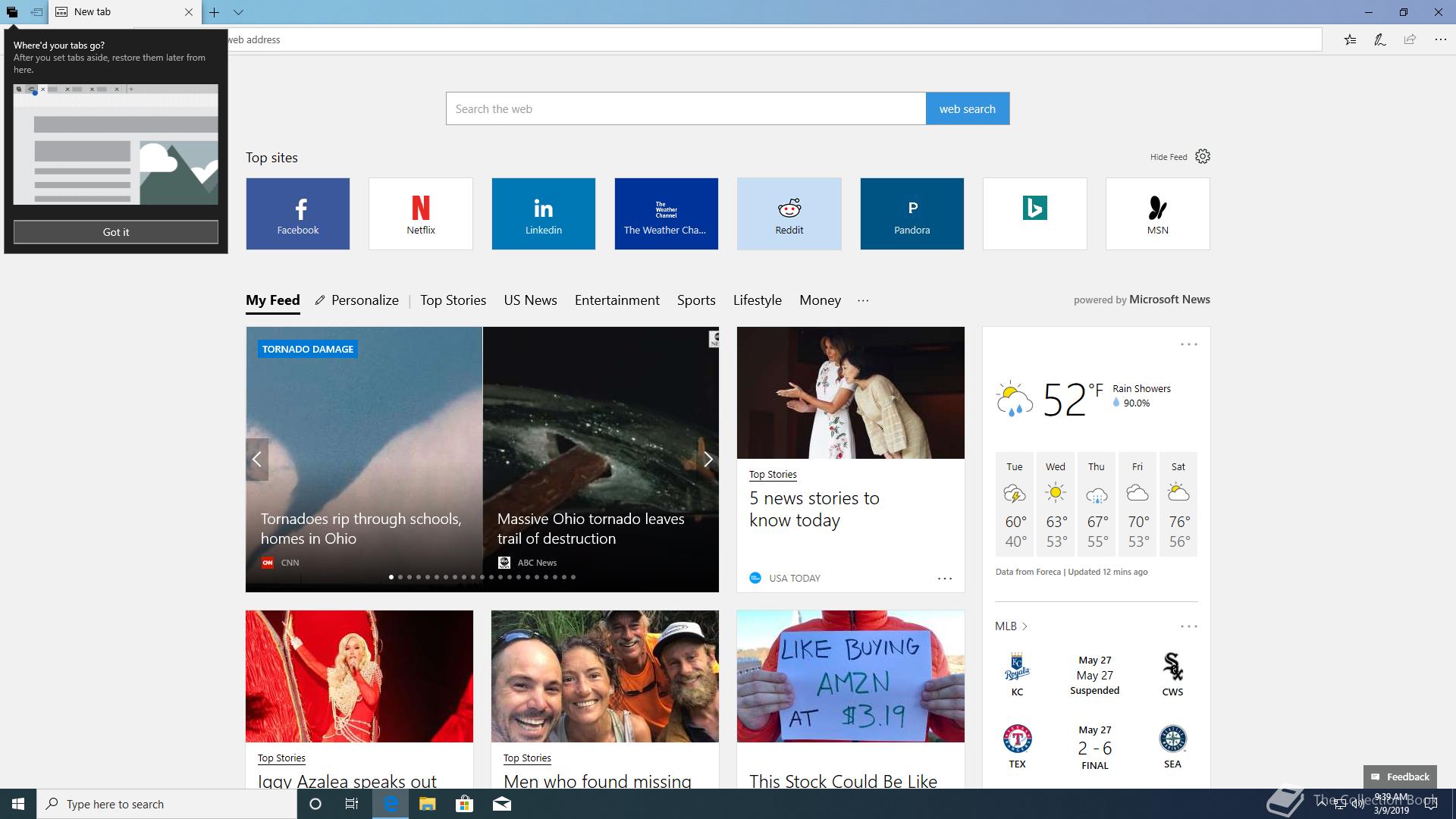Click the Share page icon
Viewport: 1456px width, 819px height.
[x=1410, y=39]
